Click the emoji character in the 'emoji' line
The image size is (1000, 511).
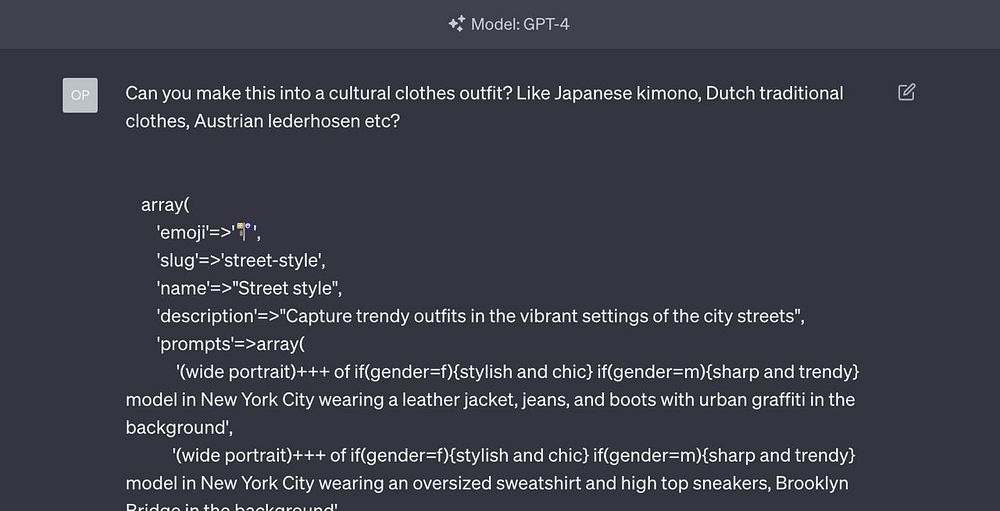click(244, 233)
